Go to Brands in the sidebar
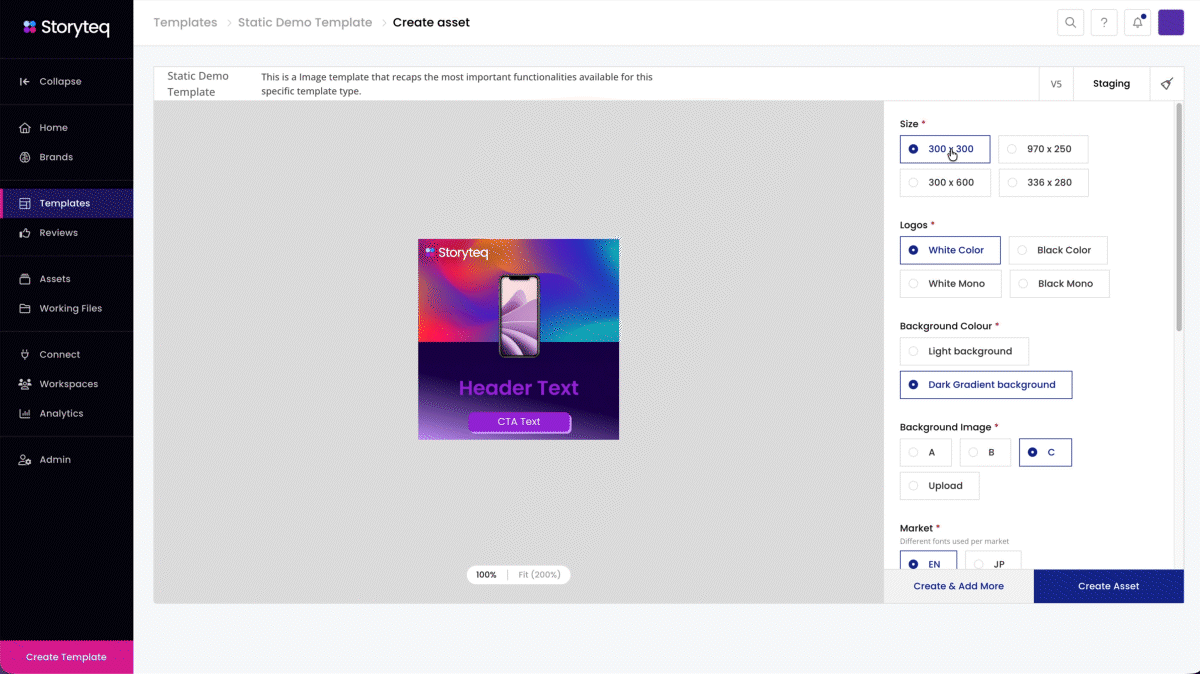This screenshot has height=674, width=1200. (56, 157)
